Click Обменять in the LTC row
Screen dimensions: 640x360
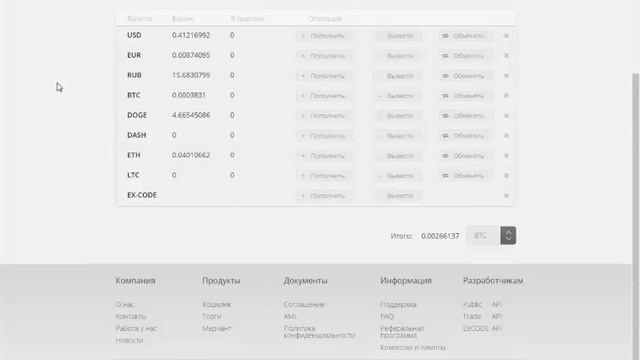465,176
